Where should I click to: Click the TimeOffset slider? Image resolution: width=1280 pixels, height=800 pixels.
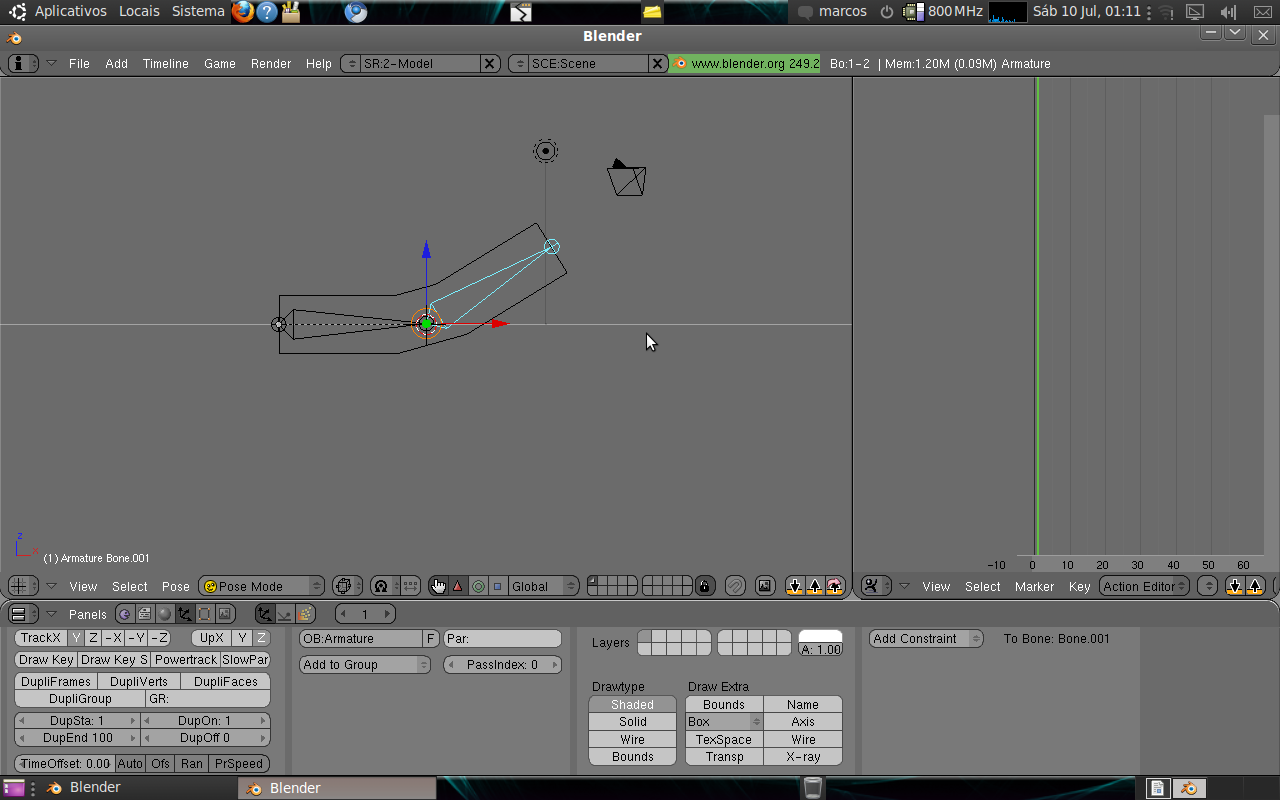pos(65,763)
